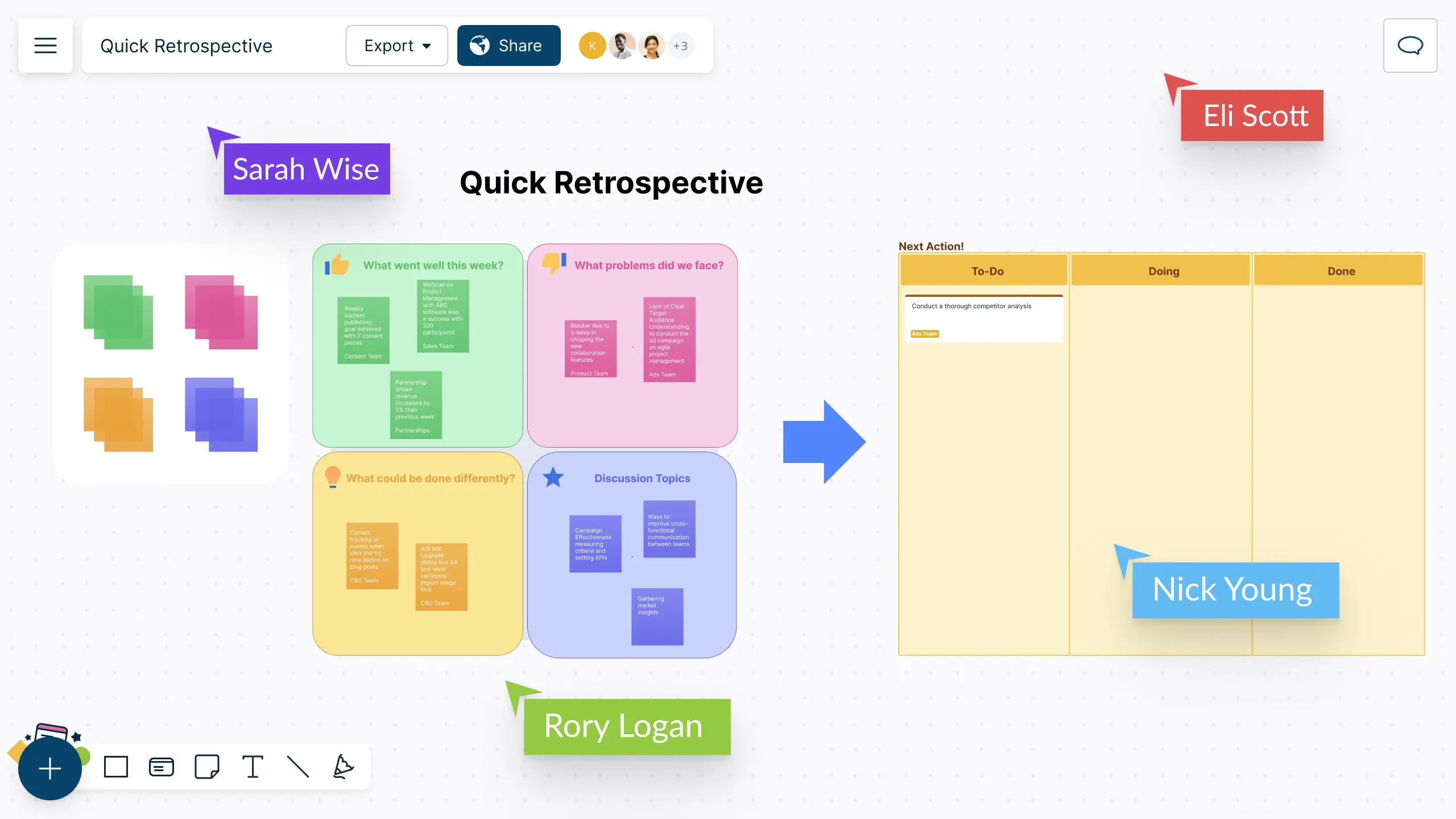
Task: Toggle Nick Young cursor label
Action: 1231,589
